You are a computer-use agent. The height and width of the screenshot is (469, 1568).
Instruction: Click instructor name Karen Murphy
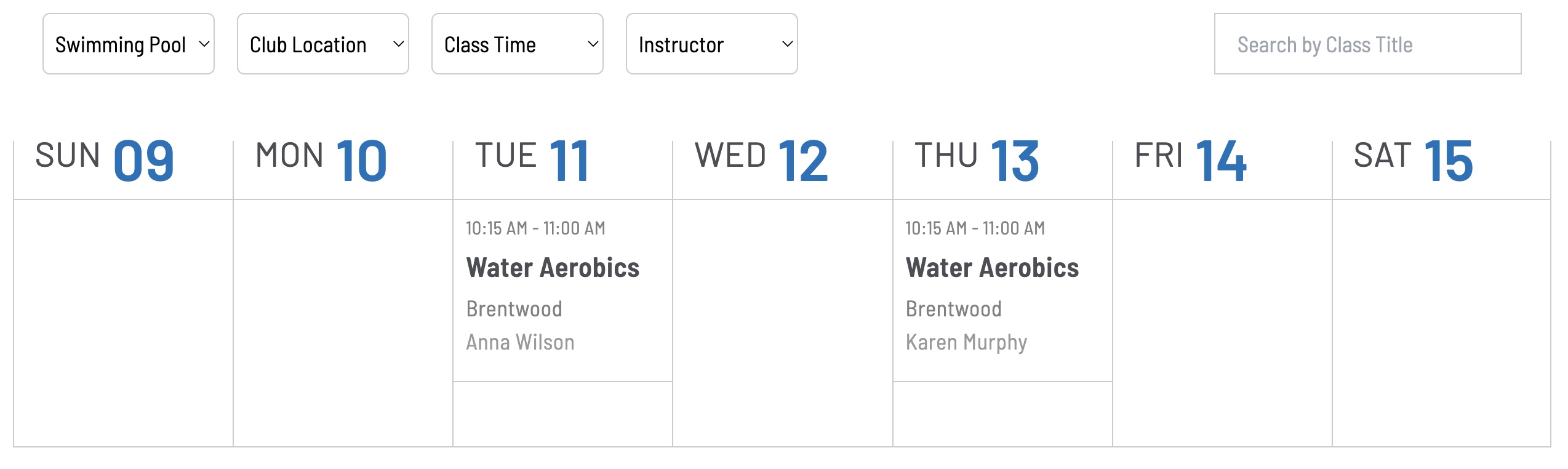(966, 342)
